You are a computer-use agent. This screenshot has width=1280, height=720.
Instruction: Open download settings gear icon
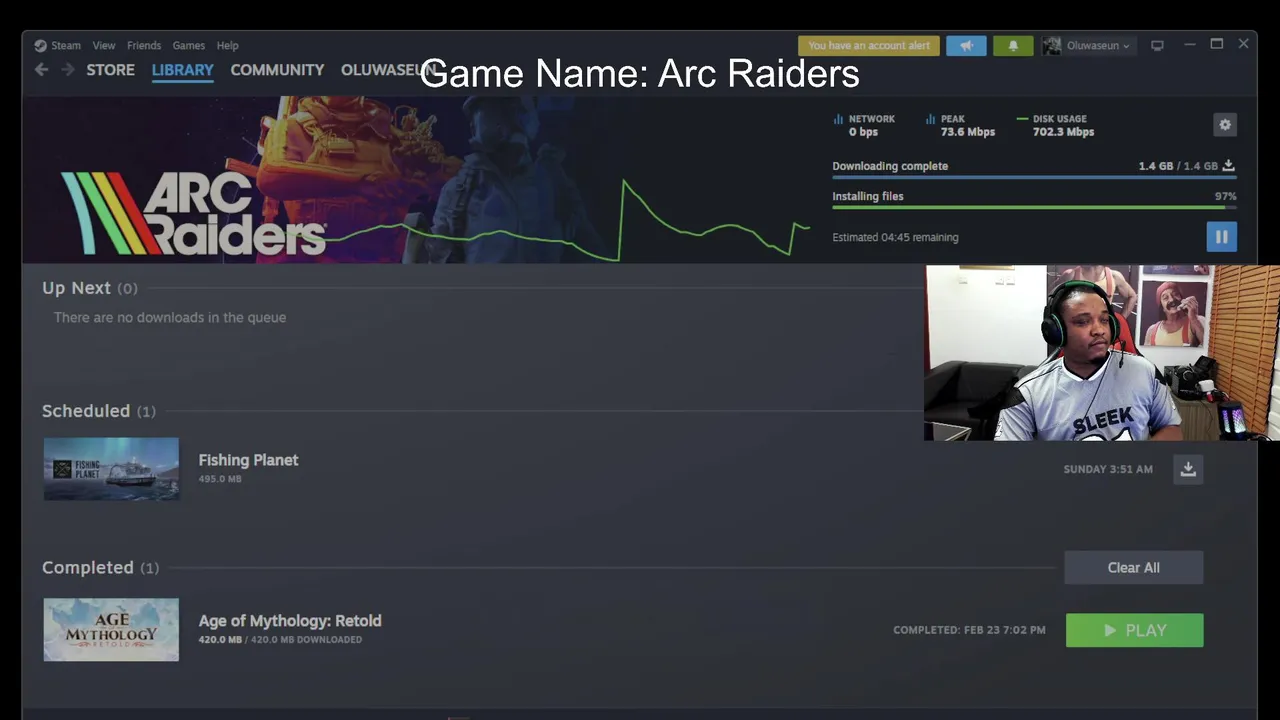coord(1225,124)
